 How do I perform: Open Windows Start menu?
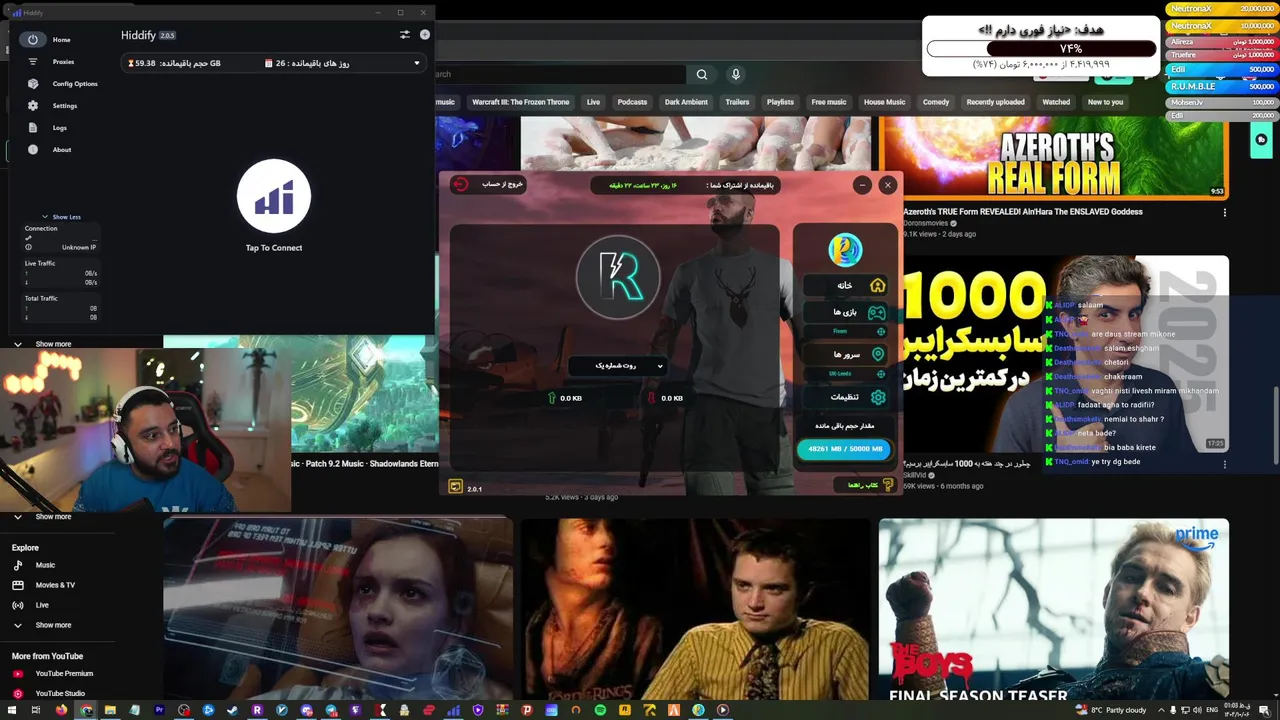coord(11,710)
